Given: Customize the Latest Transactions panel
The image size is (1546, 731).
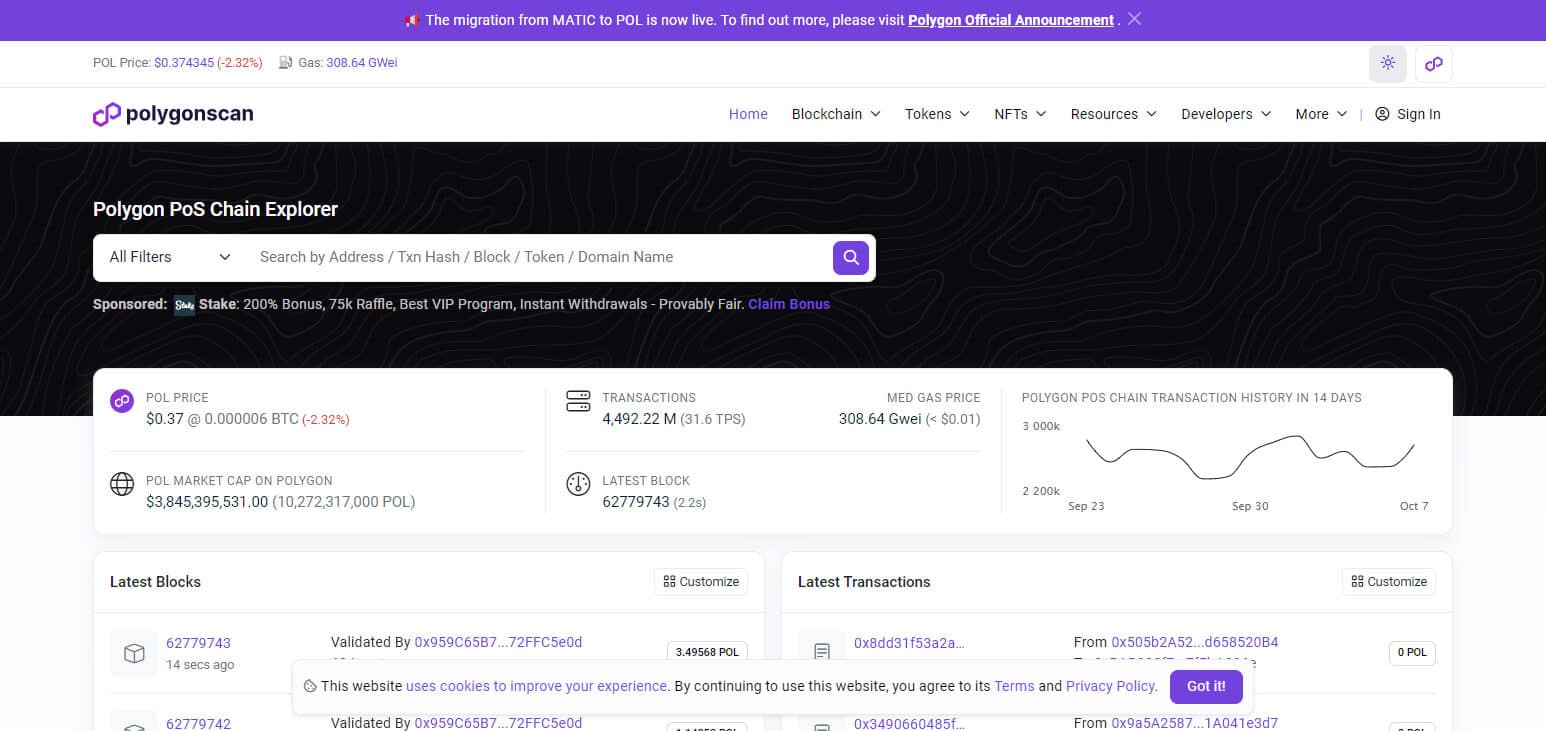Looking at the screenshot, I should 1389,582.
